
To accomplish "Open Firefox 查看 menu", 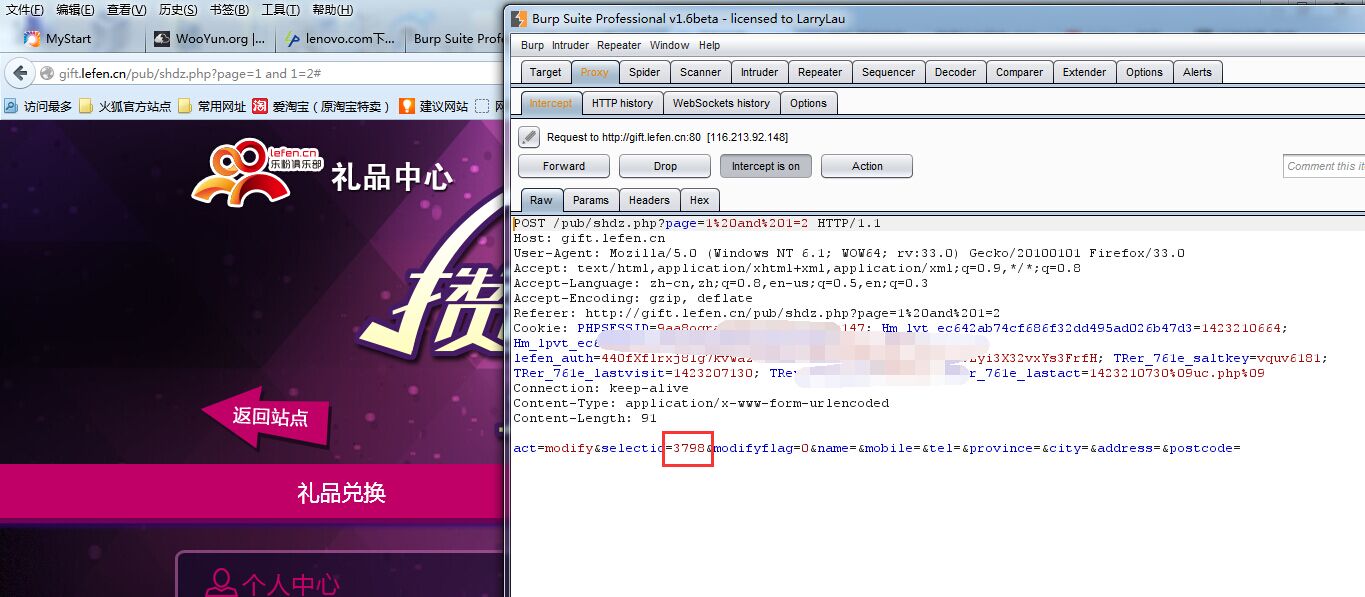I will 126,10.
